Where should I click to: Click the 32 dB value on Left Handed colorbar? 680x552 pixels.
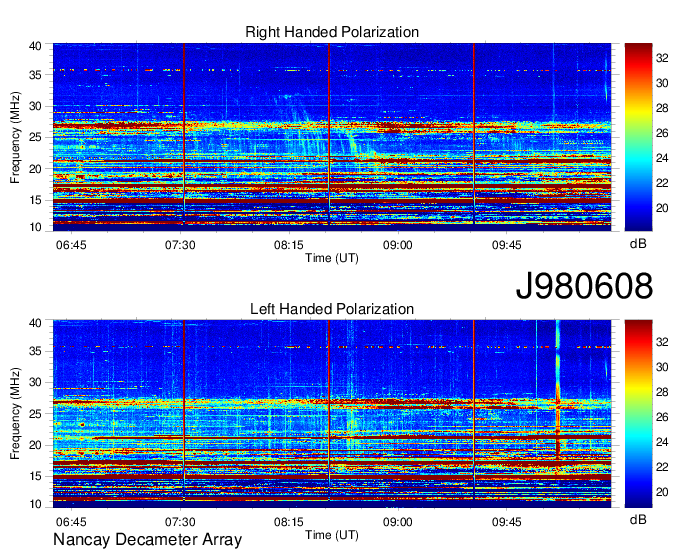[662, 342]
